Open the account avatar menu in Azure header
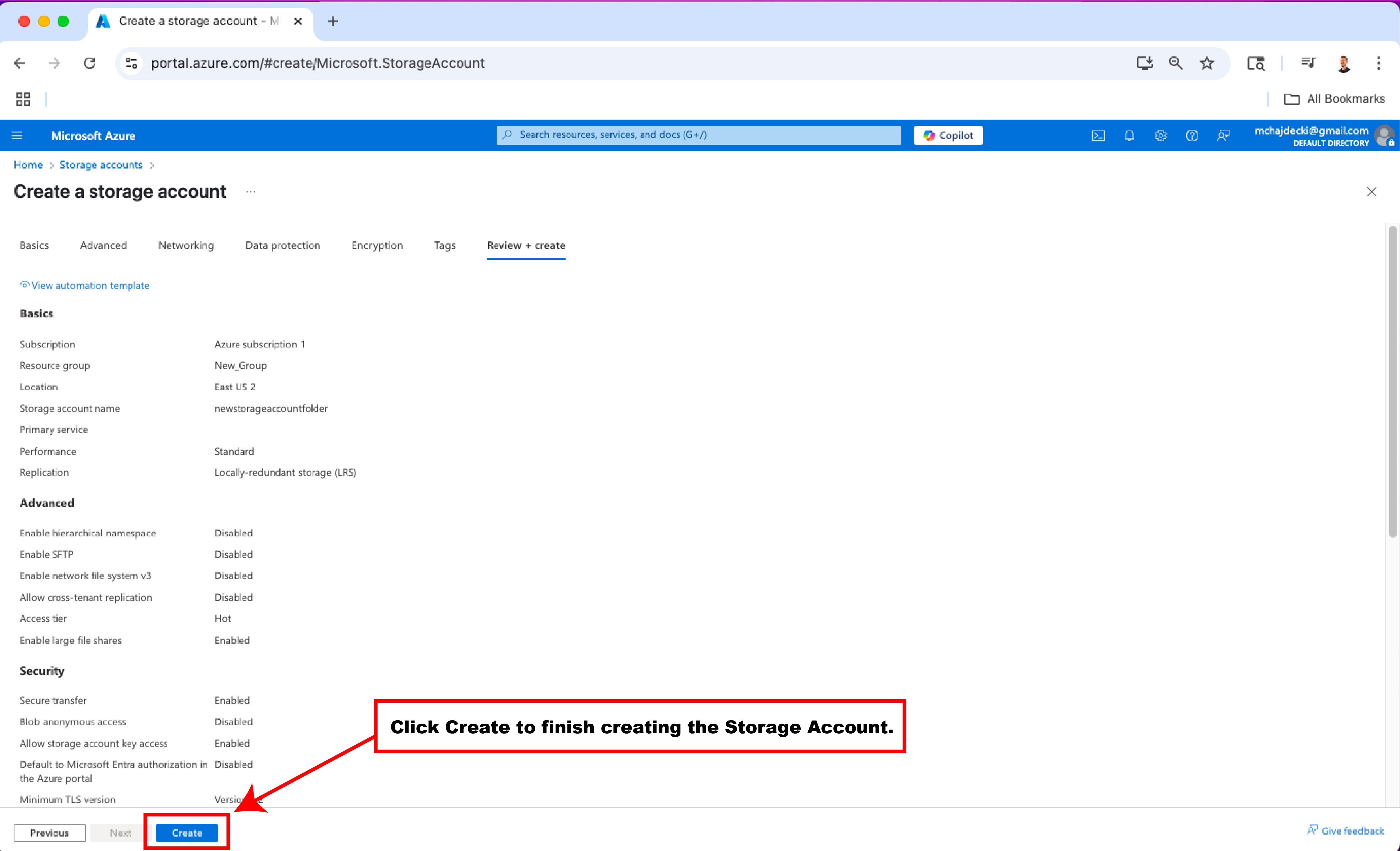Image resolution: width=1400 pixels, height=851 pixels. [x=1384, y=136]
